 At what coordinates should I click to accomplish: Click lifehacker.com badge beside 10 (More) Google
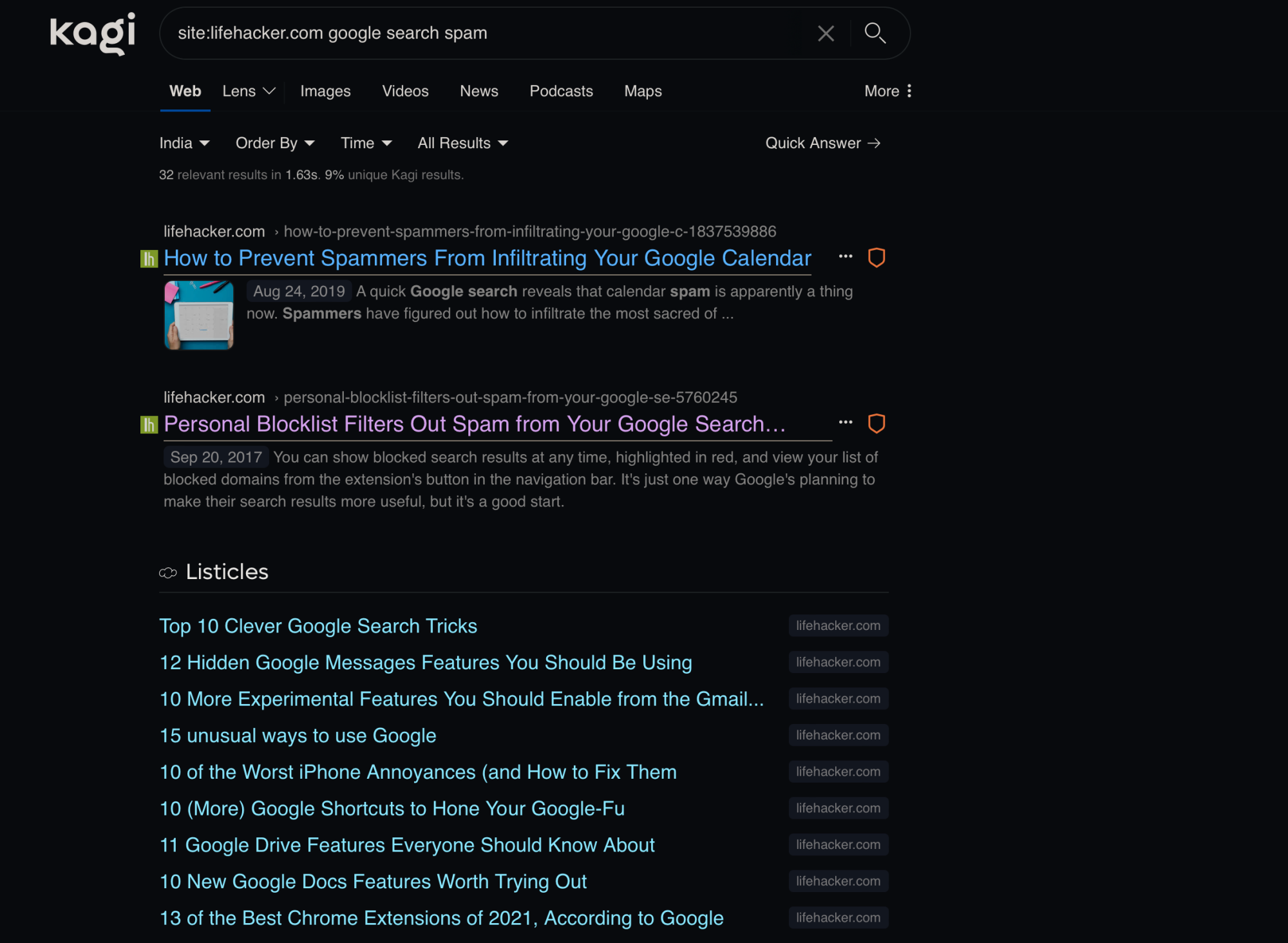click(x=838, y=808)
